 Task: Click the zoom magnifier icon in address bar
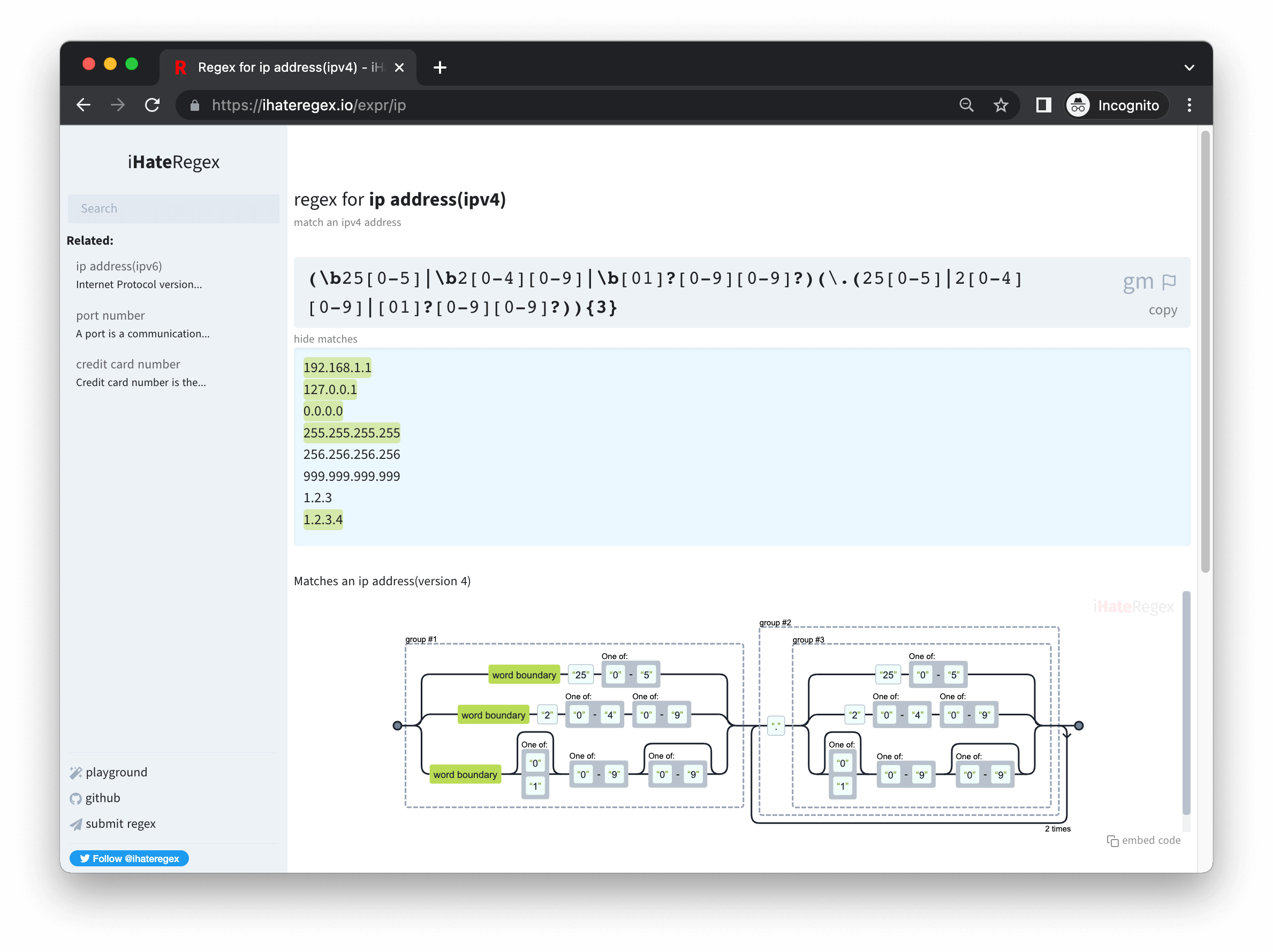point(966,105)
